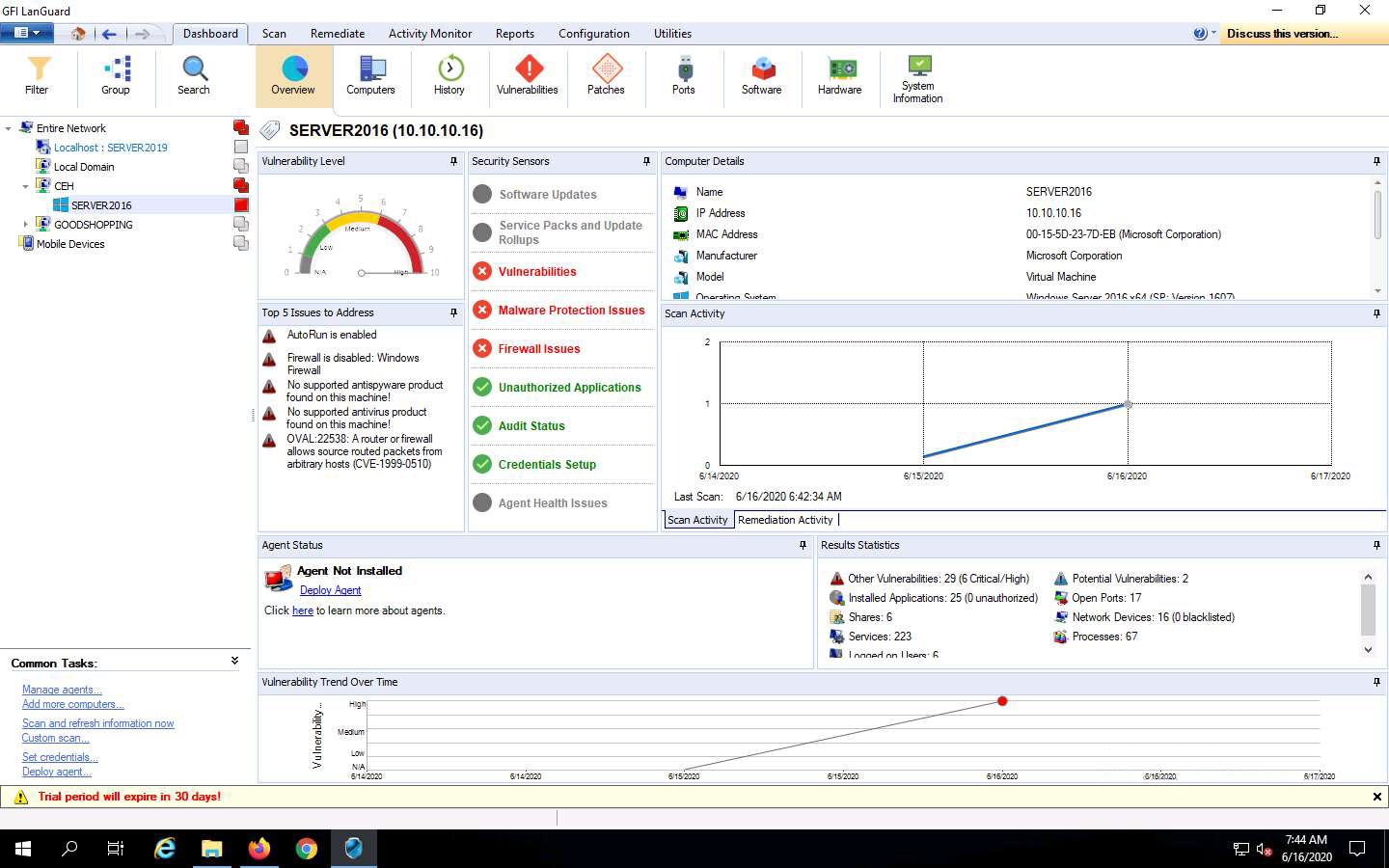The image size is (1389, 868).
Task: Select SERVER2016 in the network tree
Action: pos(101,205)
